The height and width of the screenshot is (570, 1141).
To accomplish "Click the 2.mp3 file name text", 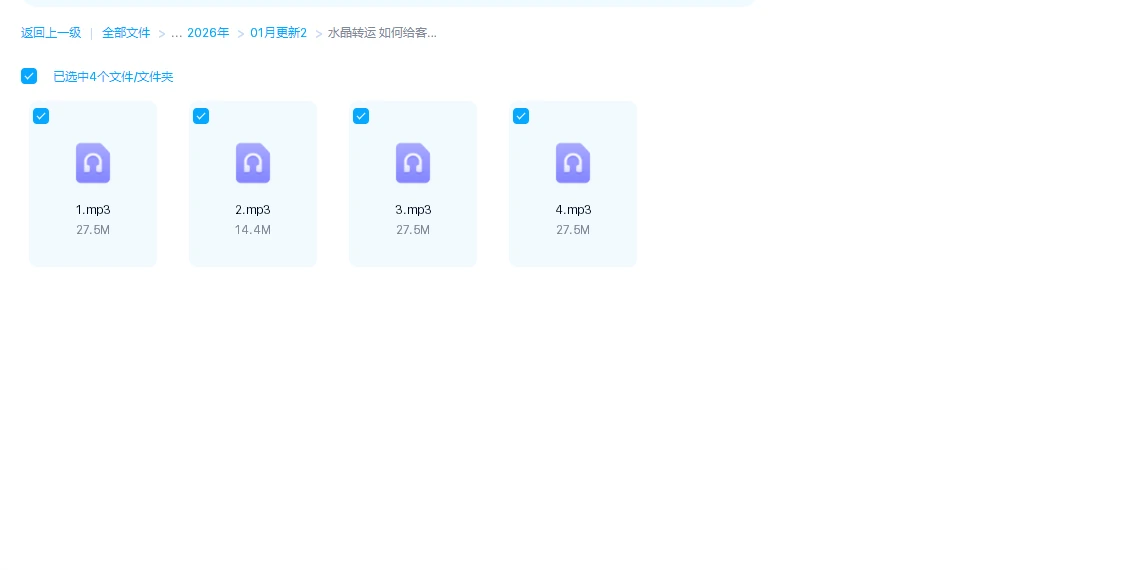I will (253, 210).
